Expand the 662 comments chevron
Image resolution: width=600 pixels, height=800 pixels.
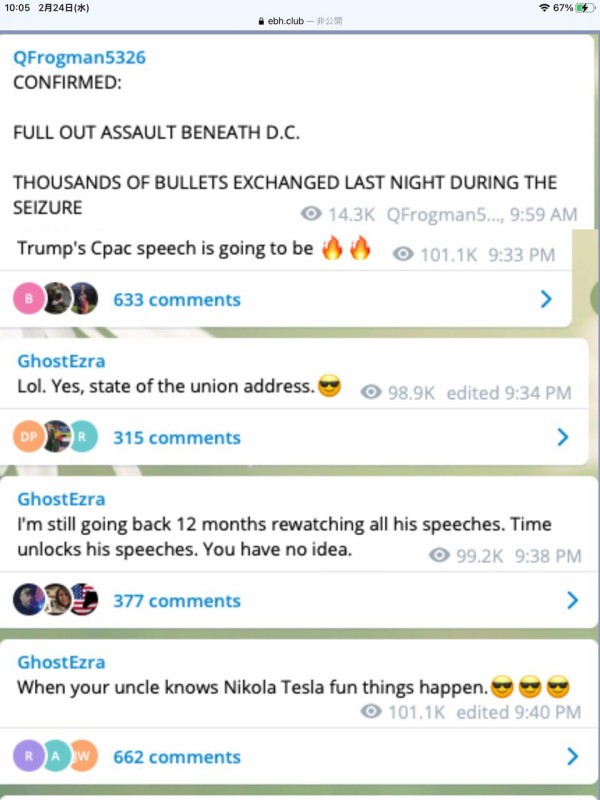click(572, 756)
